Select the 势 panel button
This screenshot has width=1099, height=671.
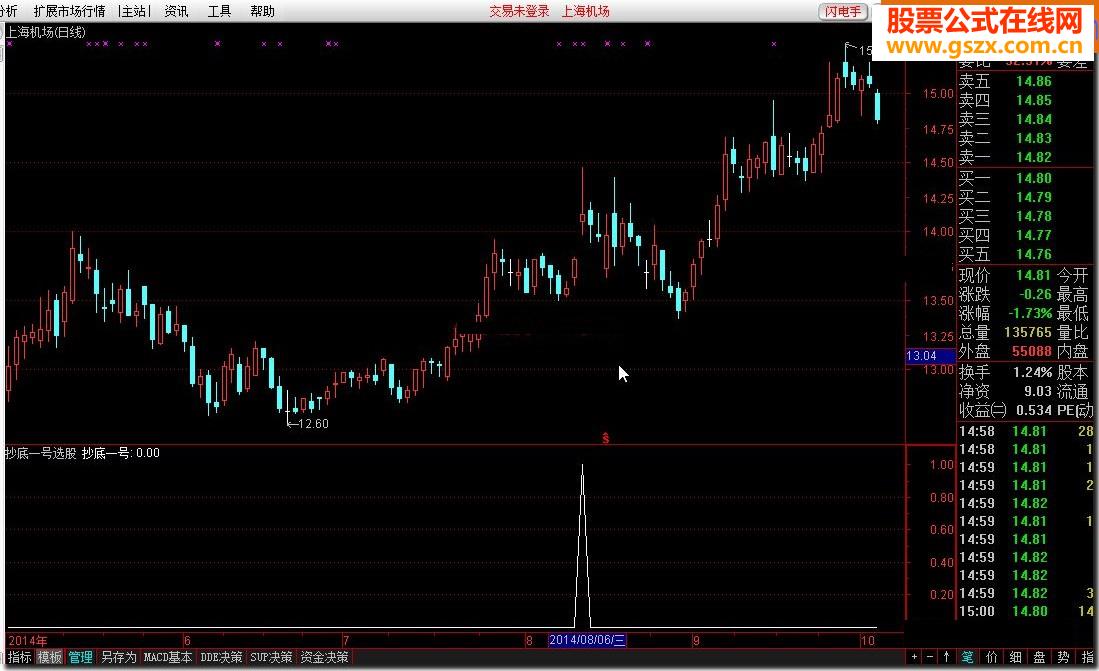[x=1063, y=657]
